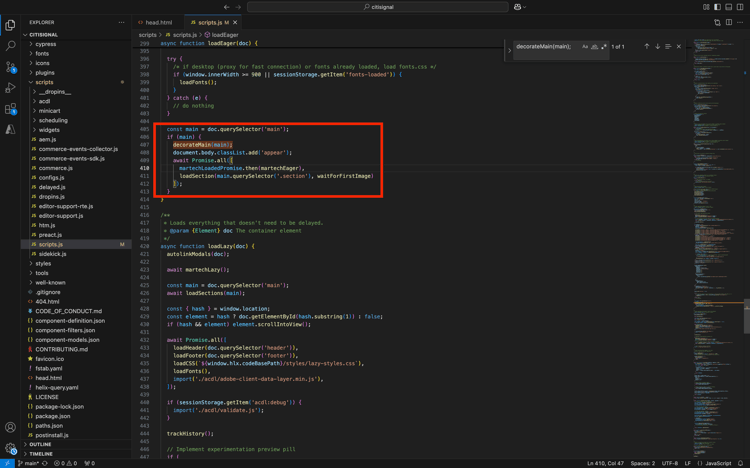This screenshot has height=468, width=750.
Task: Go to previous find match arrow
Action: coord(647,46)
